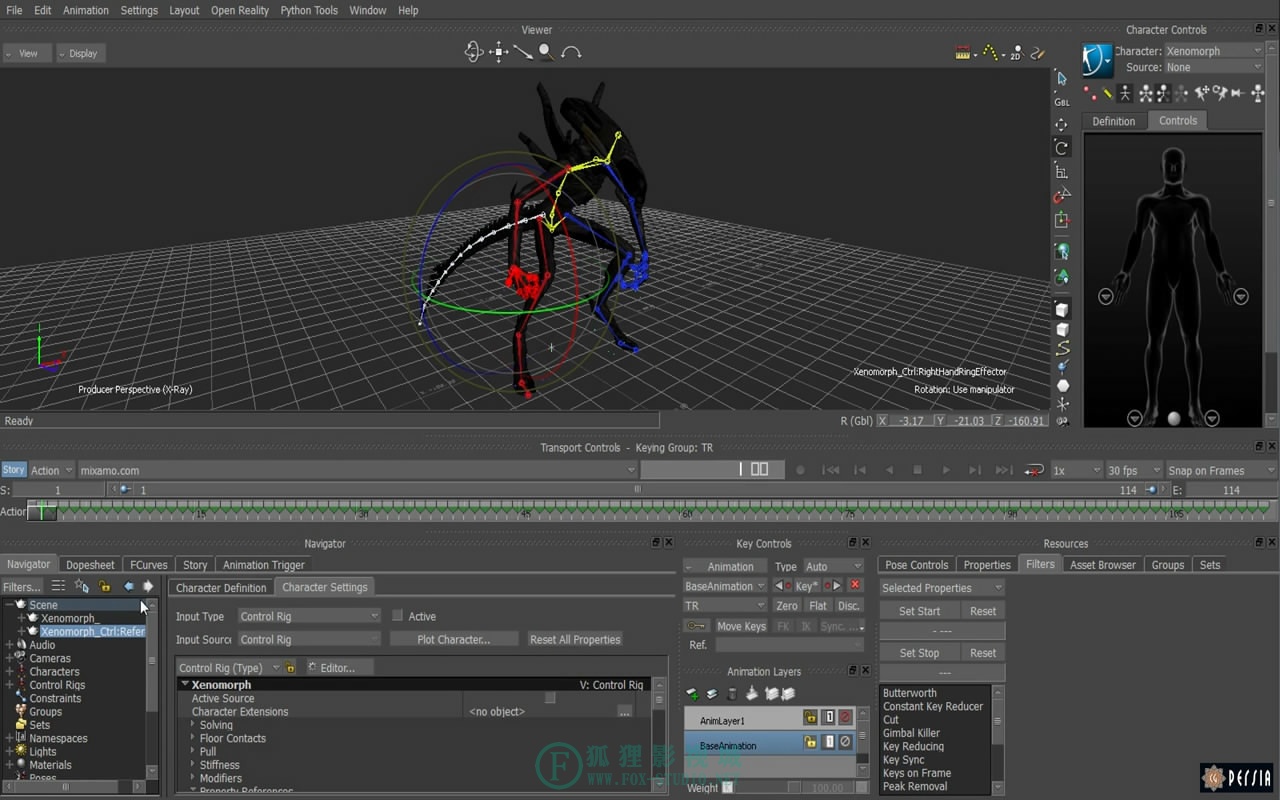Open Key Controls Type Auto dropdown
The height and width of the screenshot is (800, 1280).
click(833, 566)
